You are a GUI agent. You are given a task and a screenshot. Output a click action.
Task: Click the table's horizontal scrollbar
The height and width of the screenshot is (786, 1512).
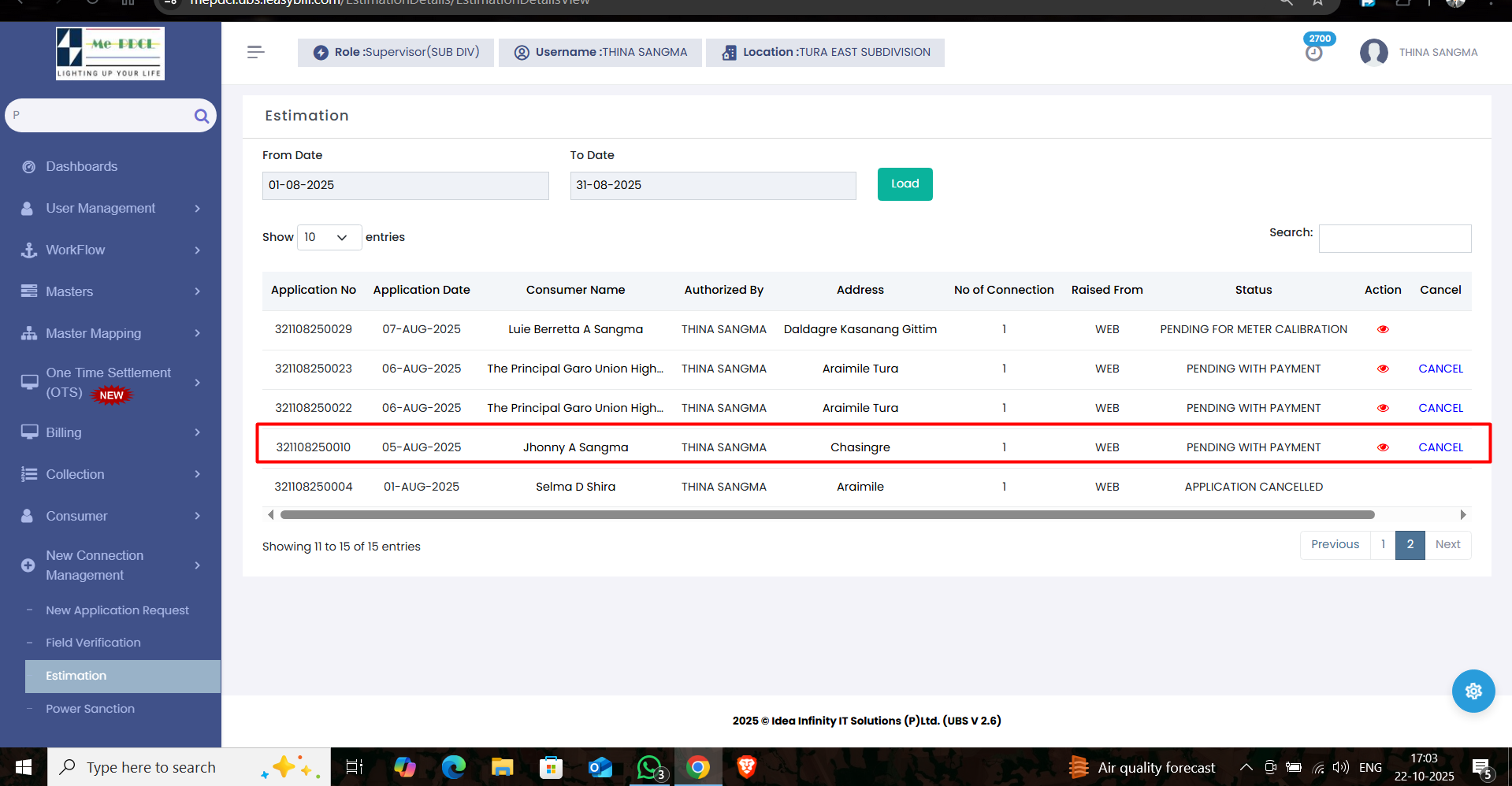pyautogui.click(x=827, y=515)
